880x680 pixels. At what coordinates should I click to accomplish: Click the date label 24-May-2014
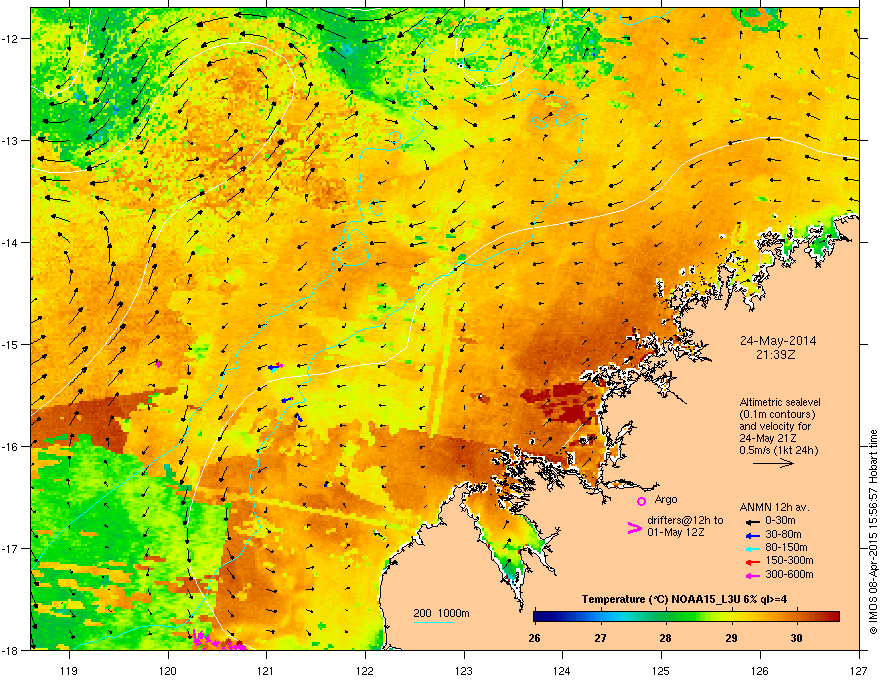(x=778, y=341)
